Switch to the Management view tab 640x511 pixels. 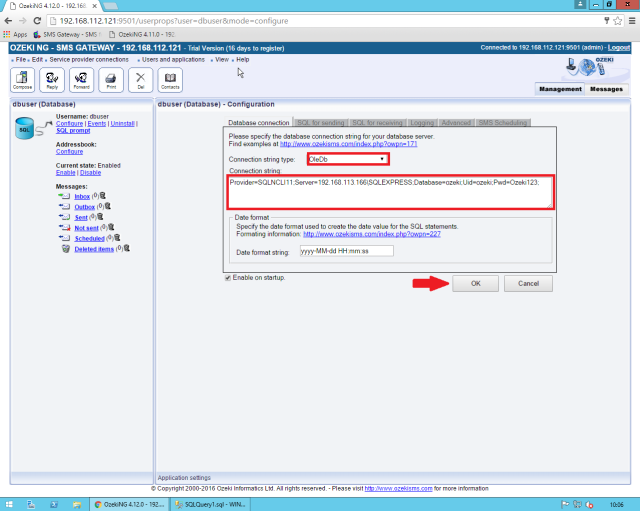[x=560, y=89]
